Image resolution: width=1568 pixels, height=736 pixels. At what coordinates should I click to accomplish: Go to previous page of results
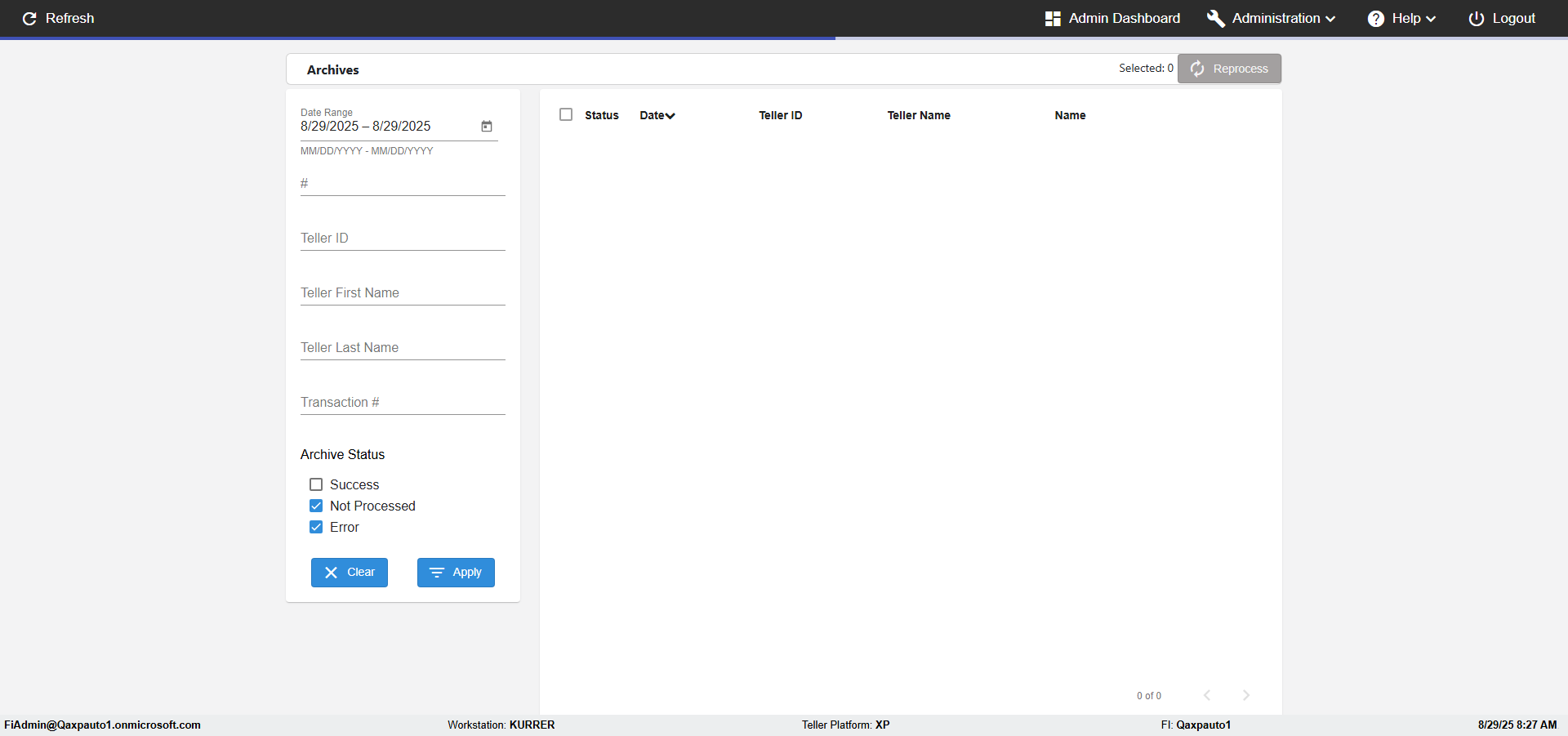1207,695
